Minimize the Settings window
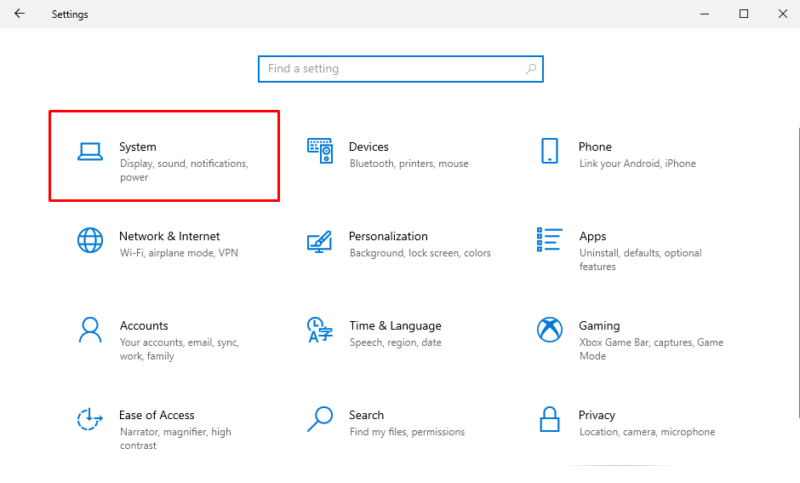The height and width of the screenshot is (483, 800). coord(698,14)
